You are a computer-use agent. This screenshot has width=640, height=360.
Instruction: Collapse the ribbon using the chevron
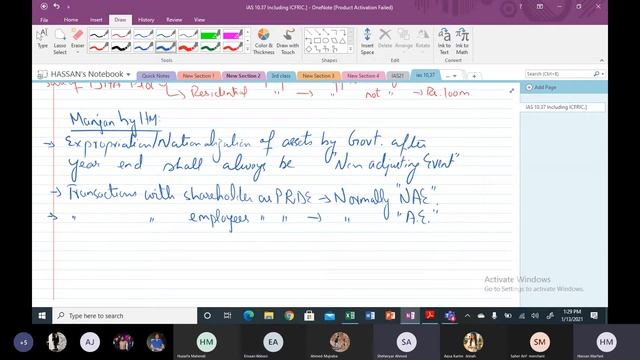click(x=602, y=60)
